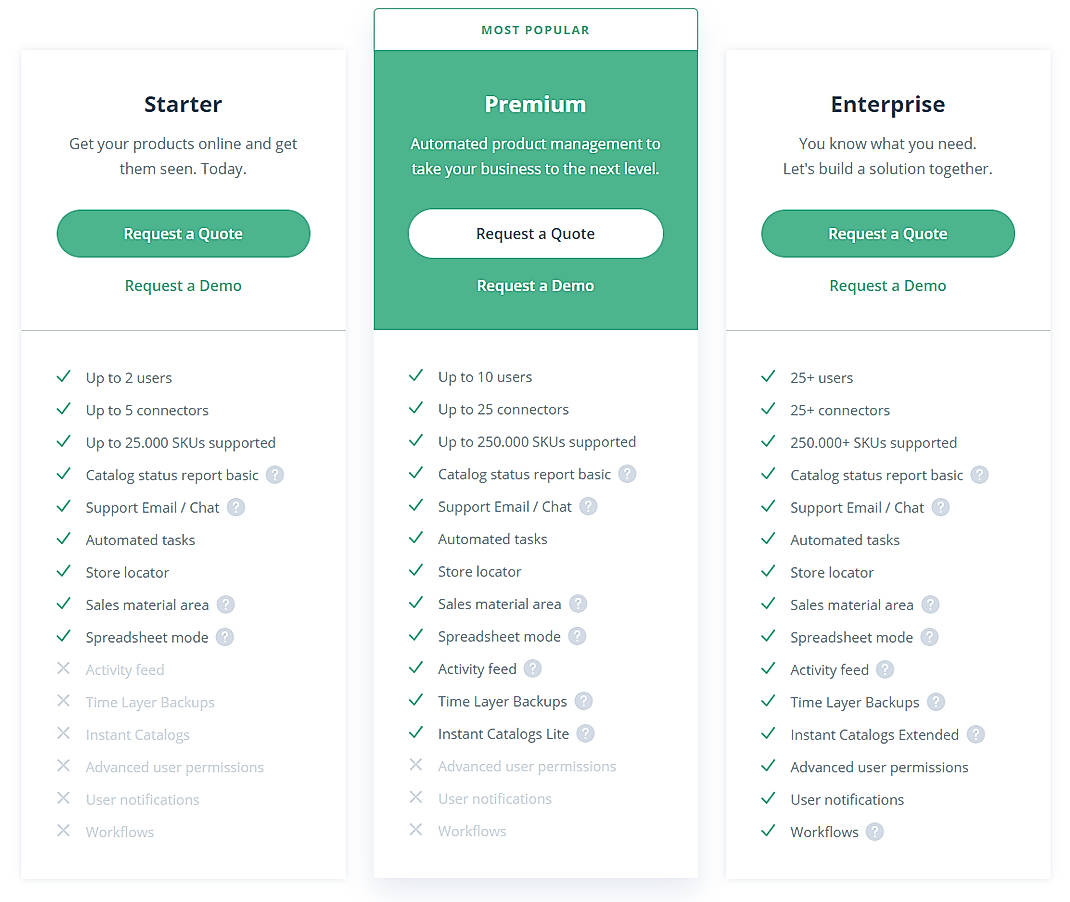Click the Instant Catalogs Extended help icon in Enterprise
1070x902 pixels.
pos(974,734)
